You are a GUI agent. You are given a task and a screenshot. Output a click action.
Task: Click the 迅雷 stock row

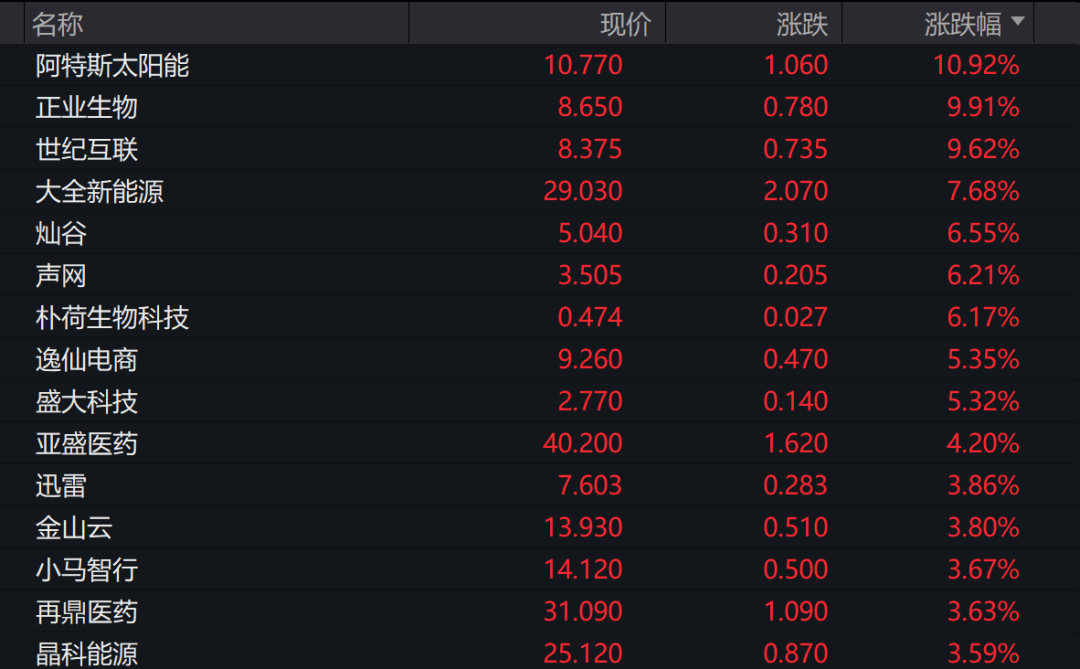[x=61, y=486]
